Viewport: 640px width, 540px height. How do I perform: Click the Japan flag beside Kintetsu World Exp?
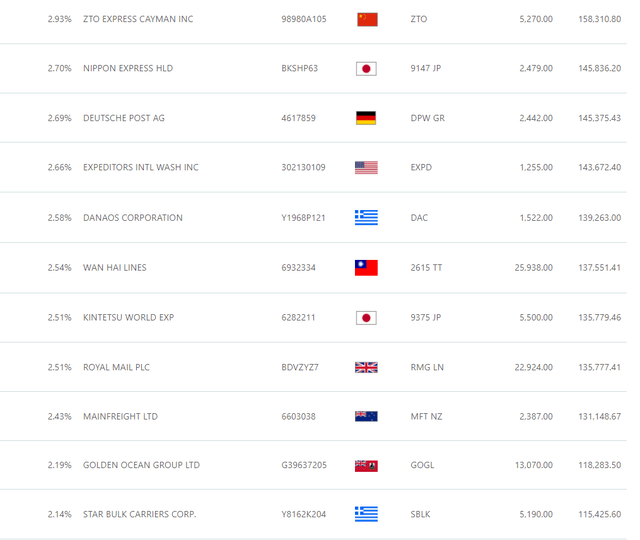[x=367, y=318]
